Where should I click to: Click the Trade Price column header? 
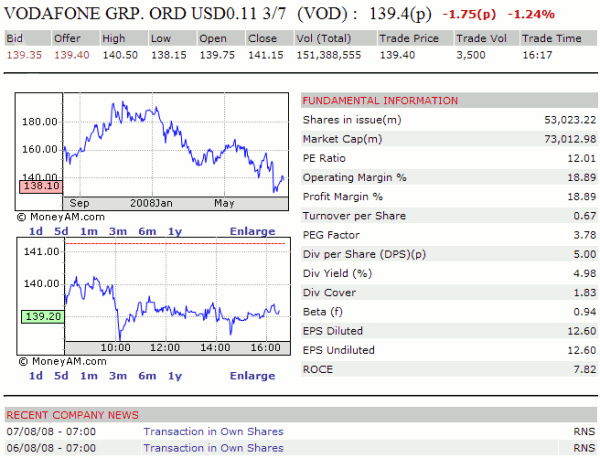pyautogui.click(x=416, y=38)
